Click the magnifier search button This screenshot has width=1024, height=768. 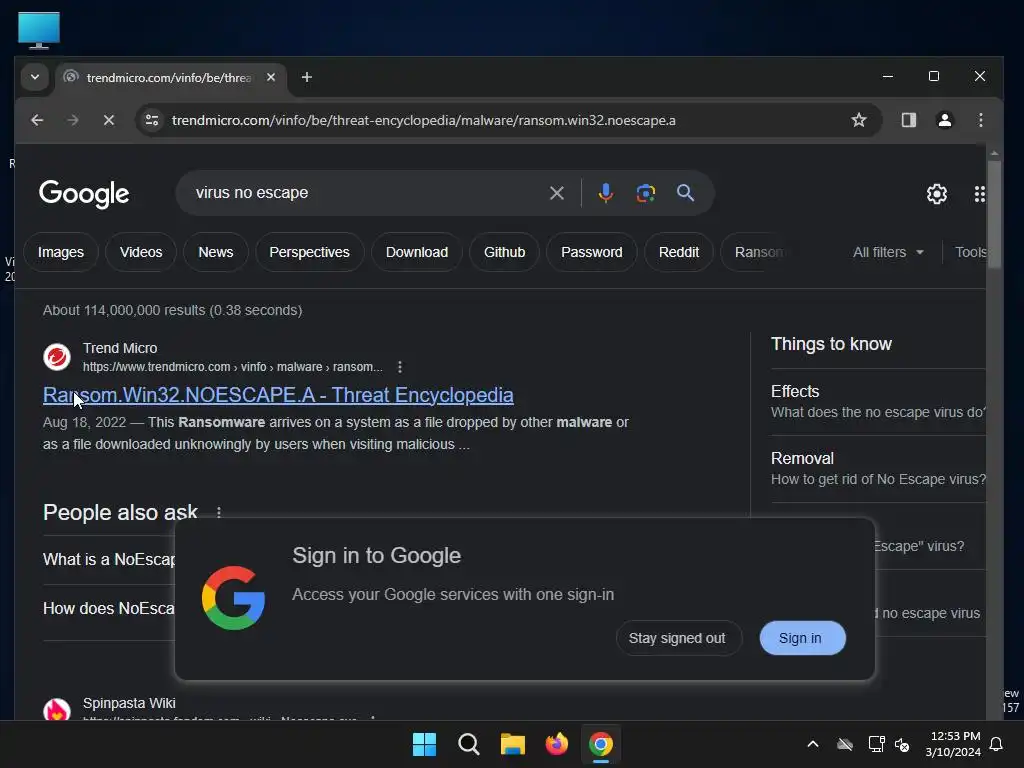pos(685,193)
